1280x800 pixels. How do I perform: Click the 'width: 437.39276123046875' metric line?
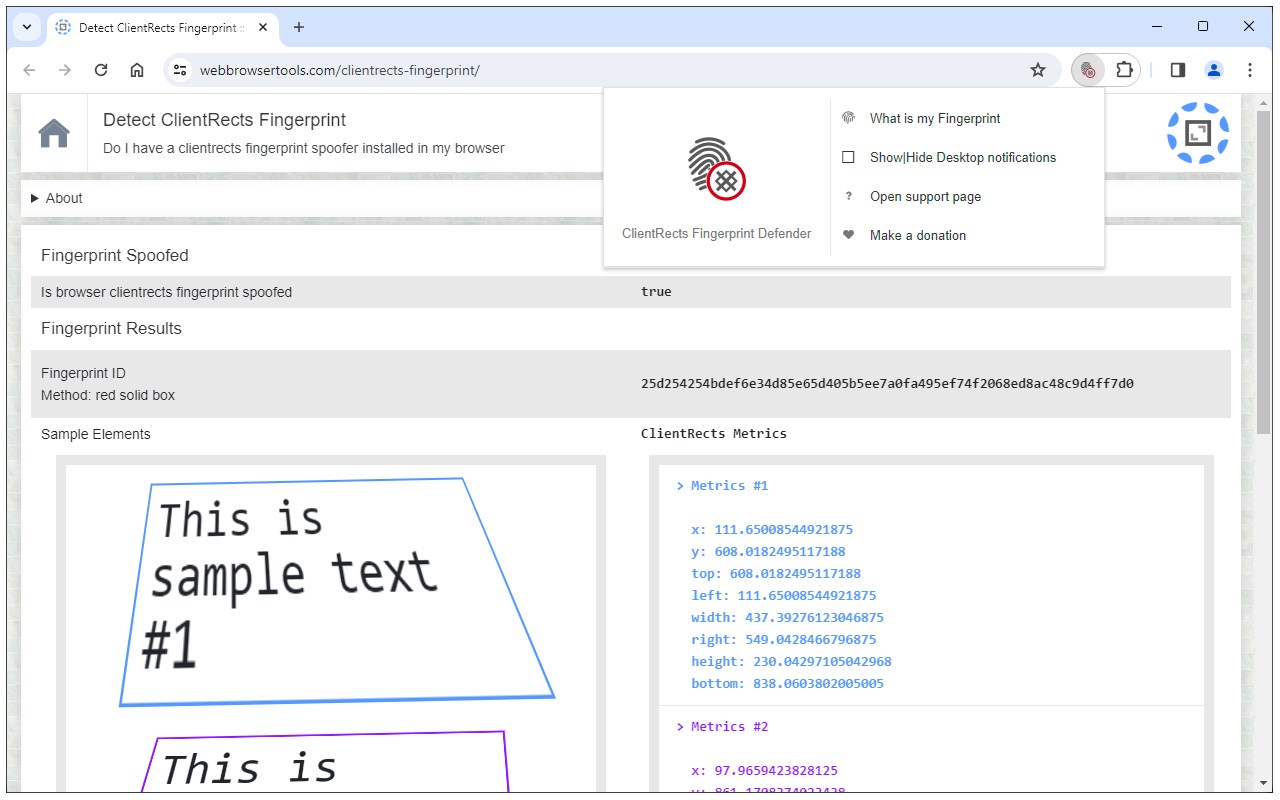pos(788,618)
